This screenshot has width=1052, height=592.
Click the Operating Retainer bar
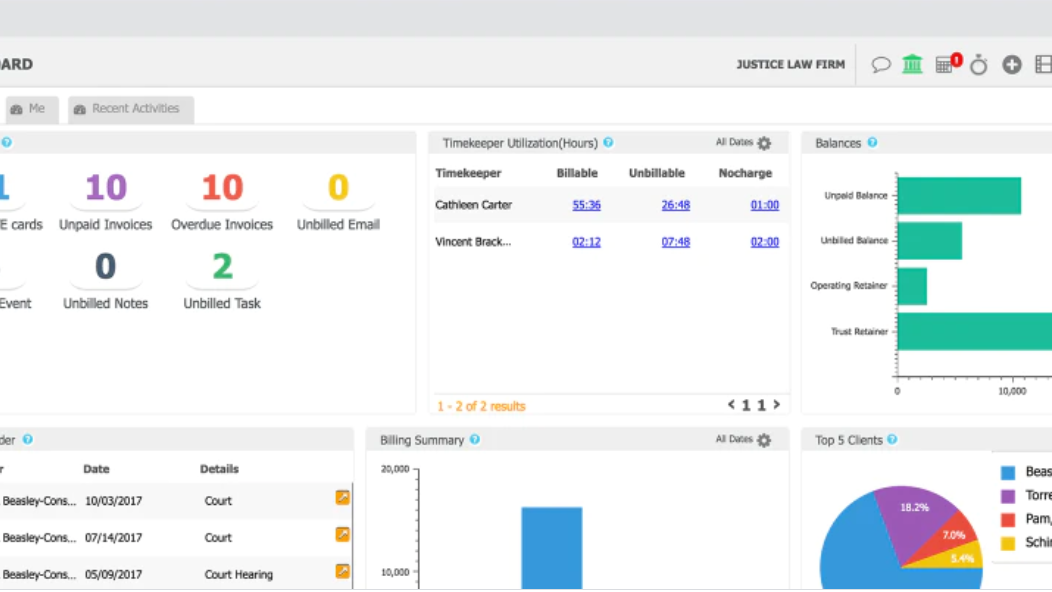pos(912,286)
